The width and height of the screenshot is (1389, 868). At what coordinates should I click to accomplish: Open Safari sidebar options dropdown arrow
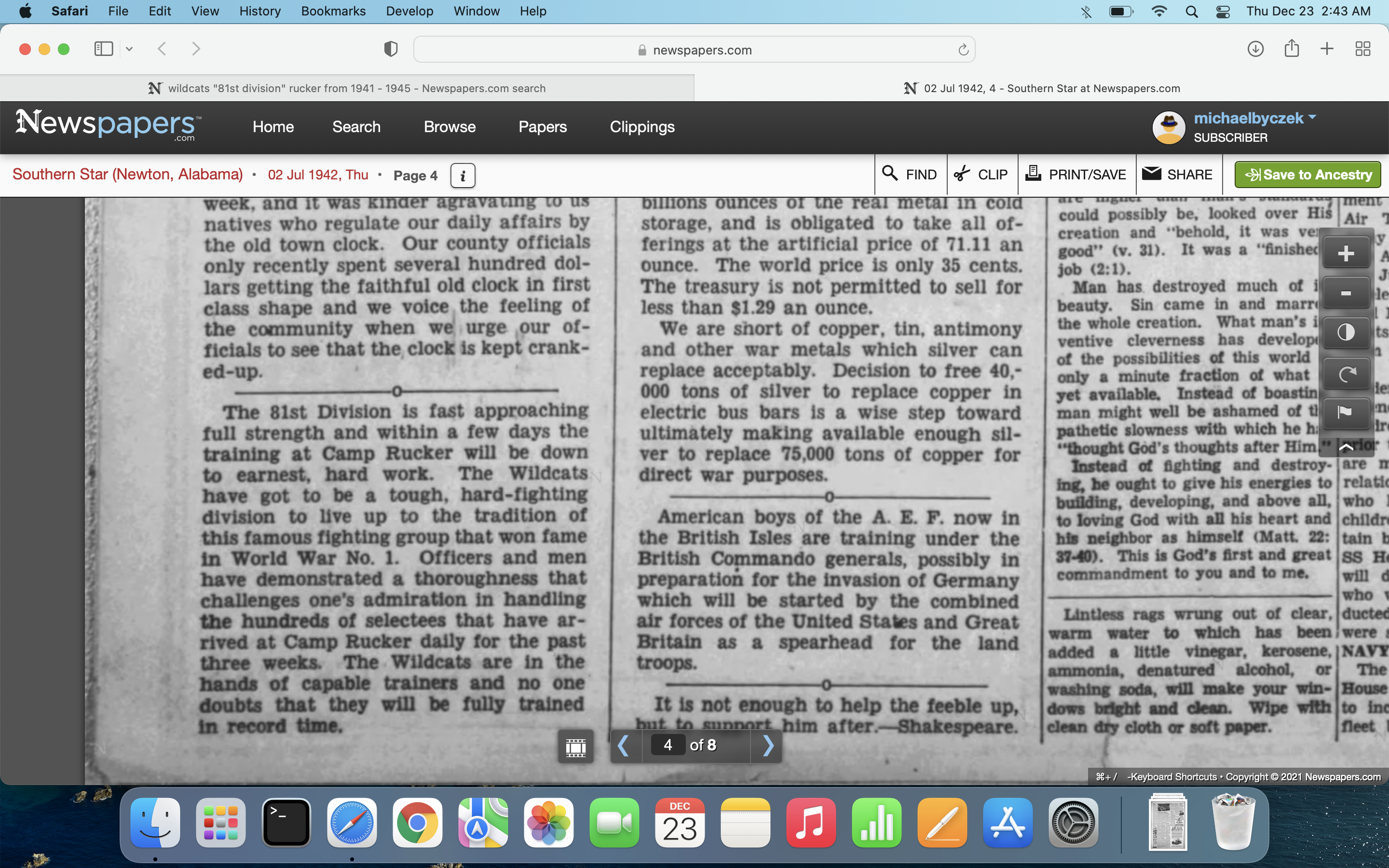click(x=129, y=49)
